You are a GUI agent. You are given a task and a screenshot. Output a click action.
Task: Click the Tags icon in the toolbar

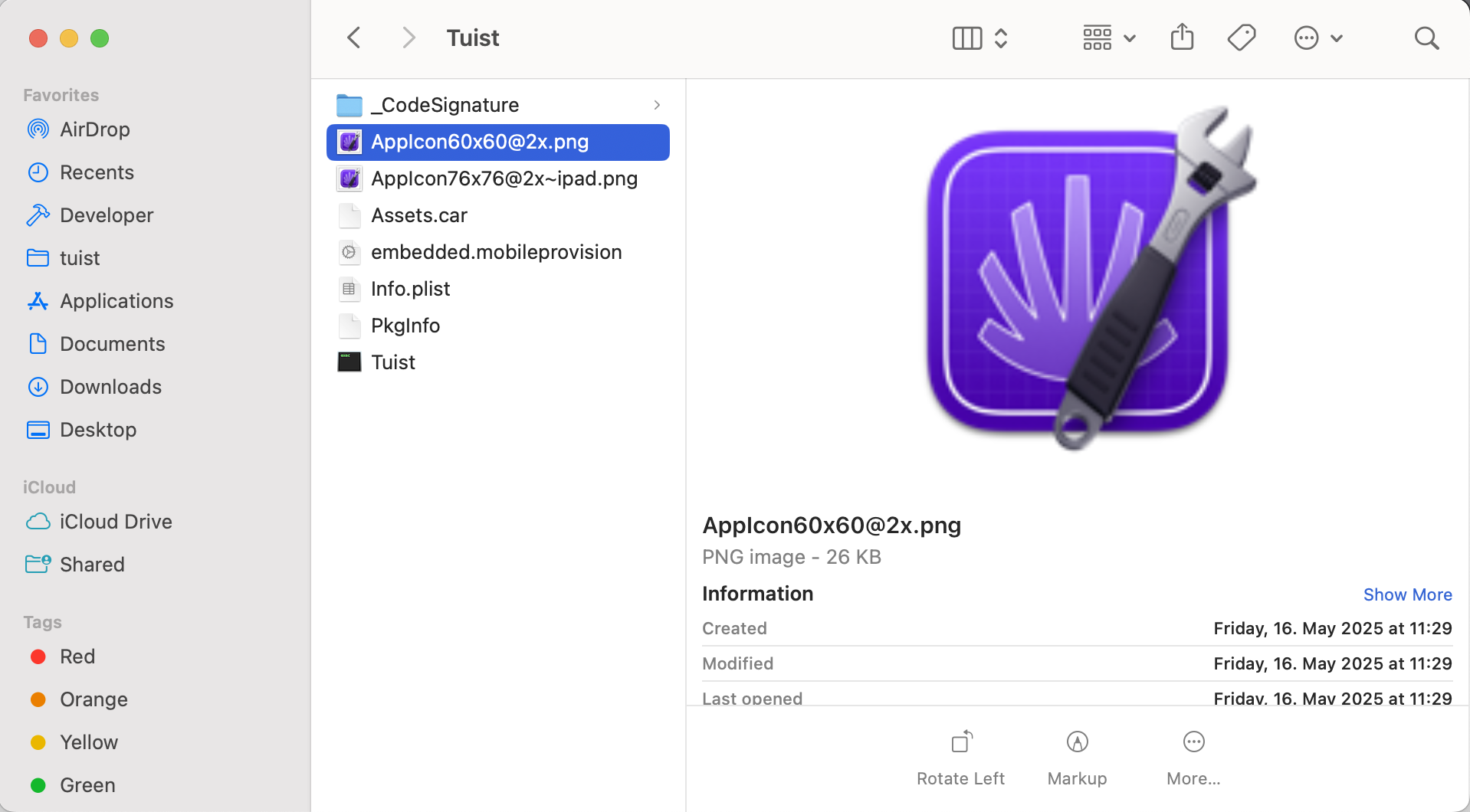(x=1241, y=37)
